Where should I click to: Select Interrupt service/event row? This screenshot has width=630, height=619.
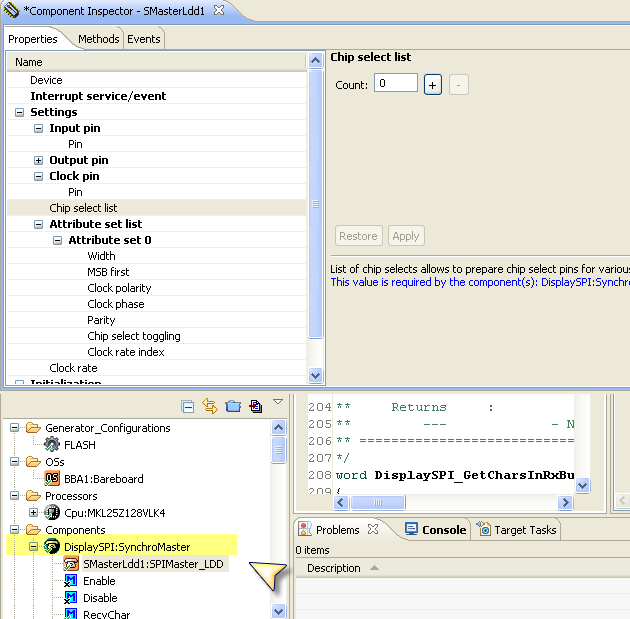[157, 96]
